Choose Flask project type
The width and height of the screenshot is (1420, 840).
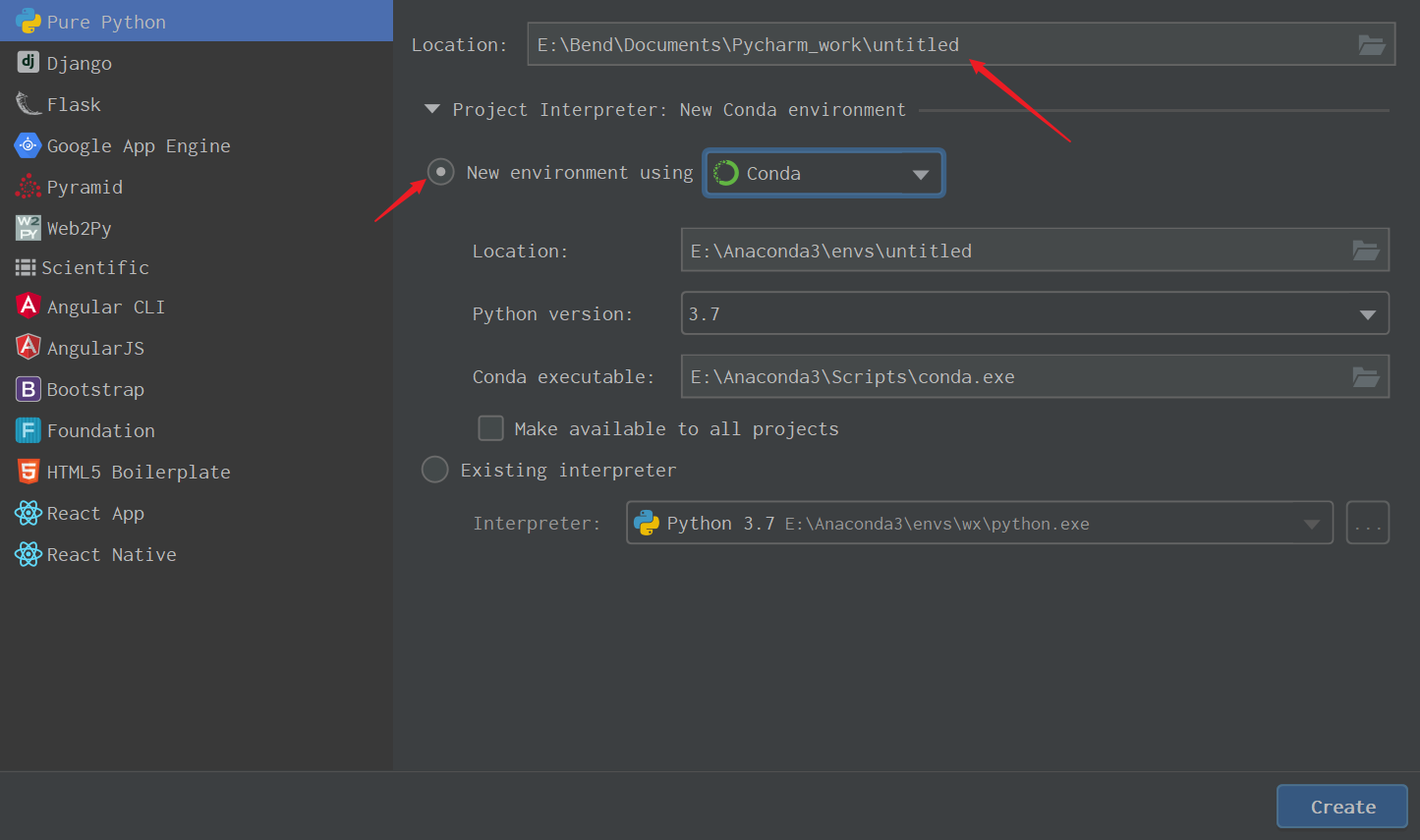pyautogui.click(x=197, y=103)
